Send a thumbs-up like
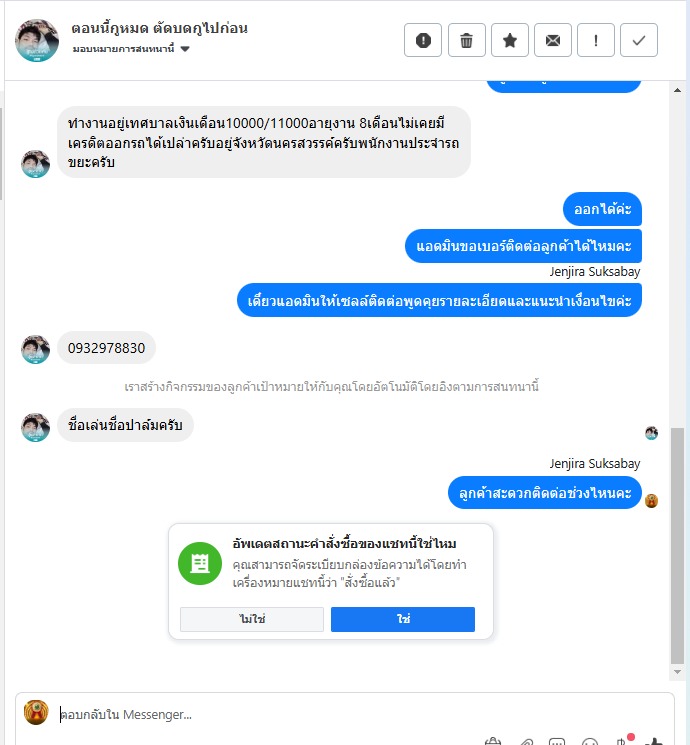 point(654,741)
